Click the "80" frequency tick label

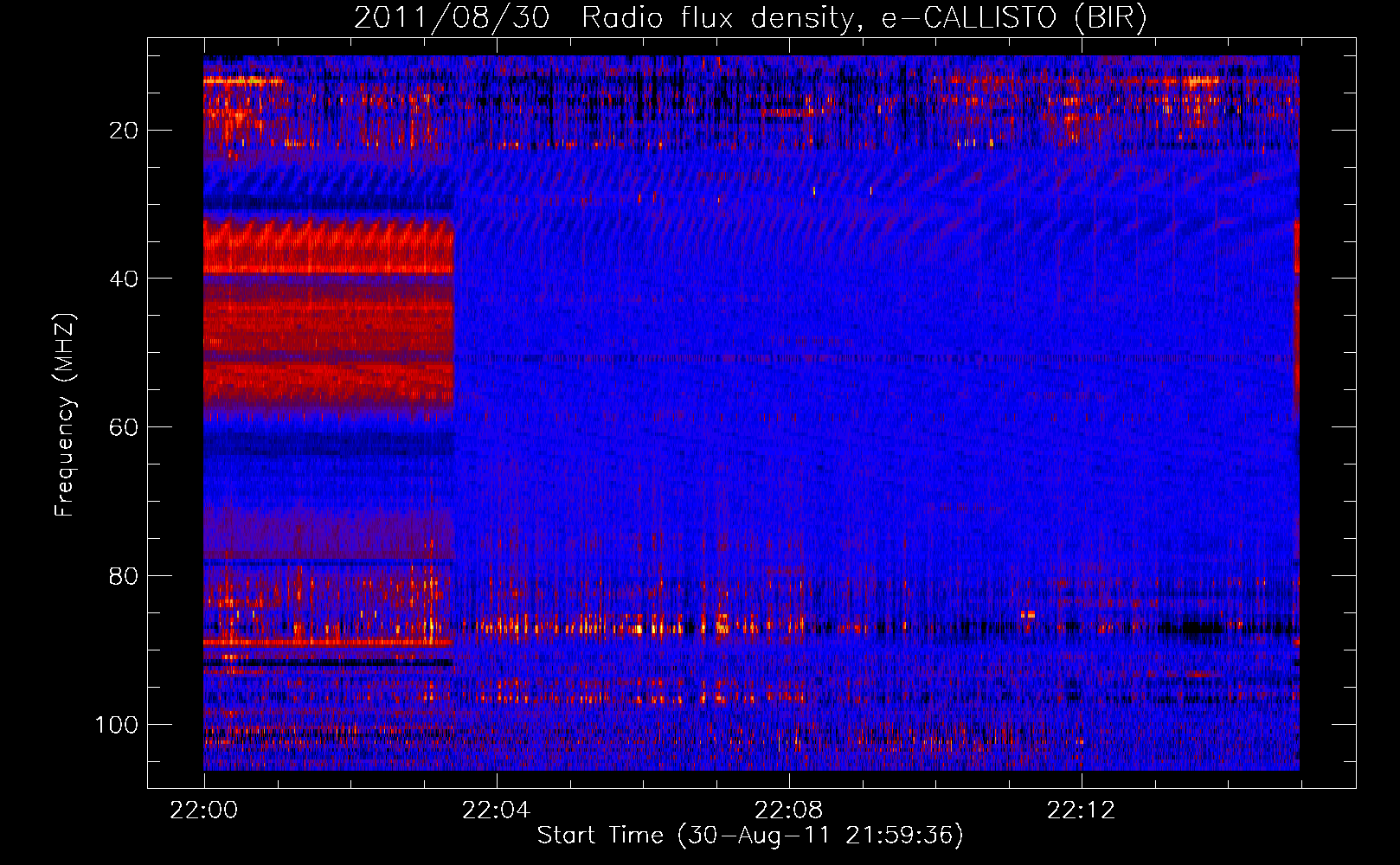[124, 576]
